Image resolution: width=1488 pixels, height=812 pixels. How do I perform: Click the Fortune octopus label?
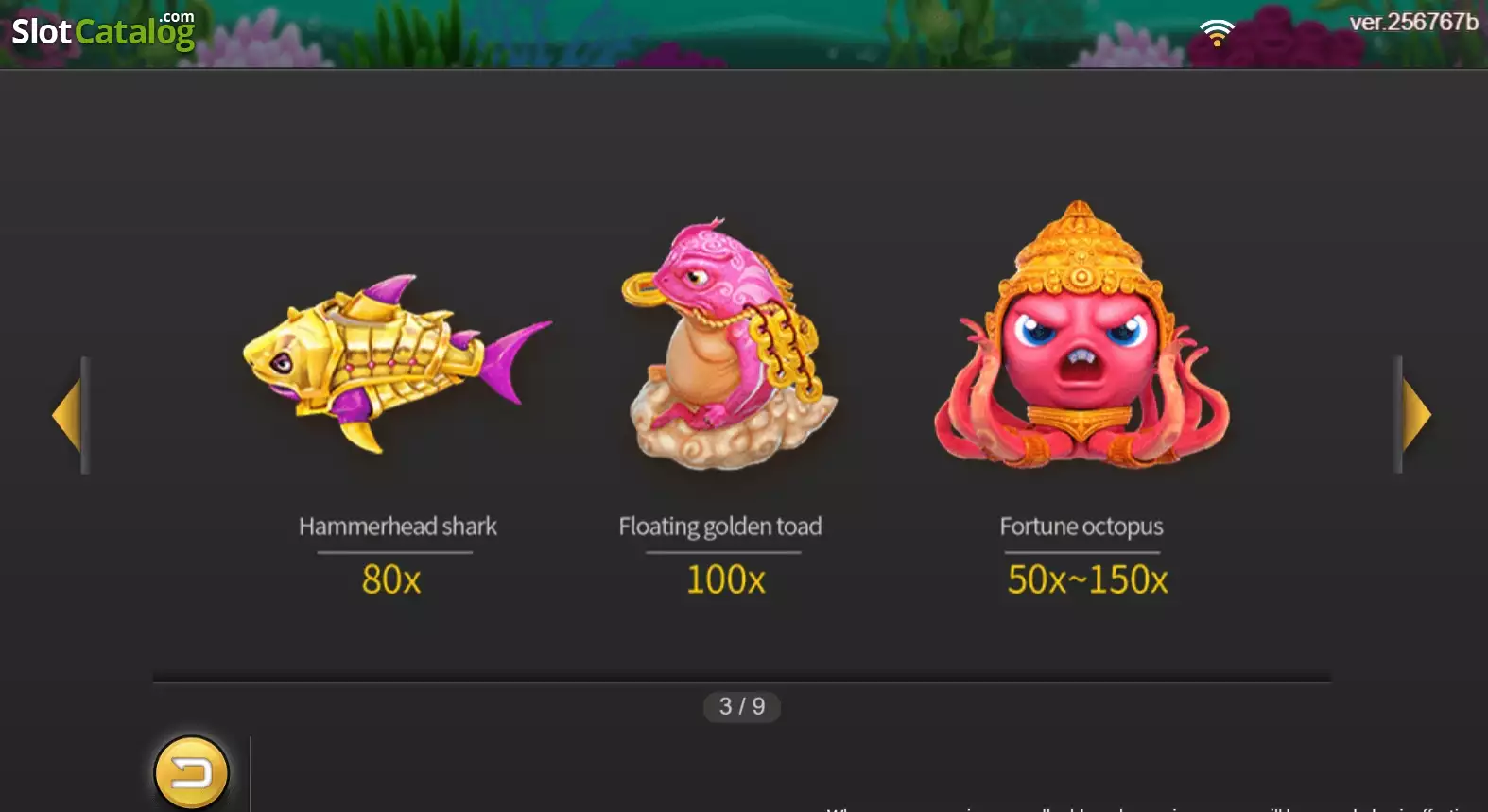point(1081,527)
